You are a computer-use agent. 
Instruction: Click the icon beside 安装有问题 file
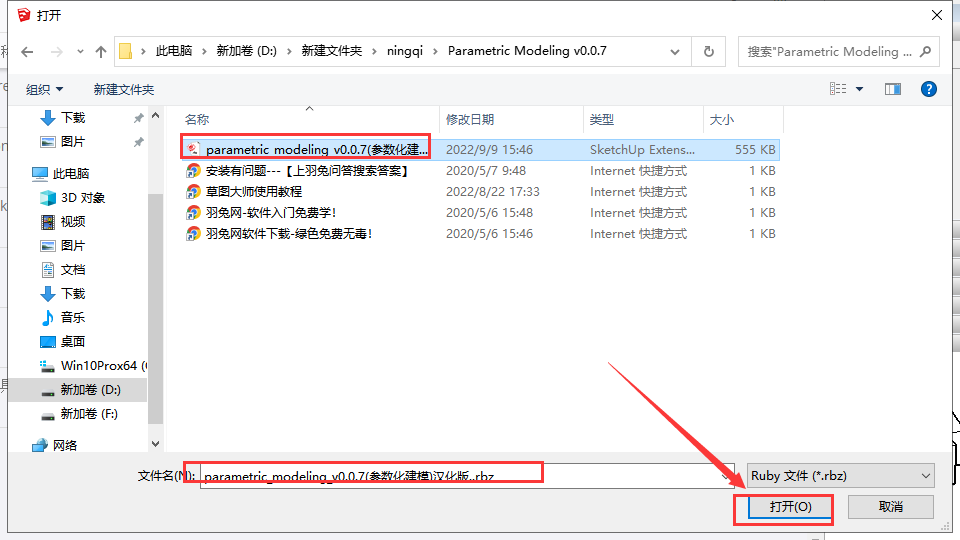193,171
